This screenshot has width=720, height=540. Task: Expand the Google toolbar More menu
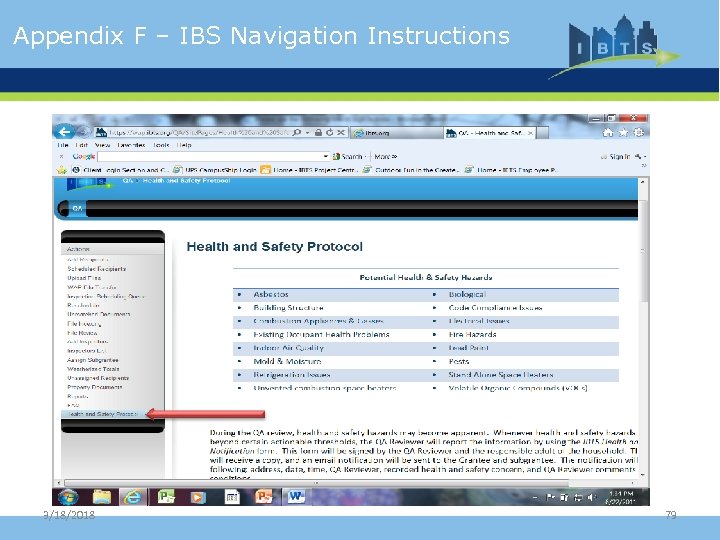tap(385, 157)
